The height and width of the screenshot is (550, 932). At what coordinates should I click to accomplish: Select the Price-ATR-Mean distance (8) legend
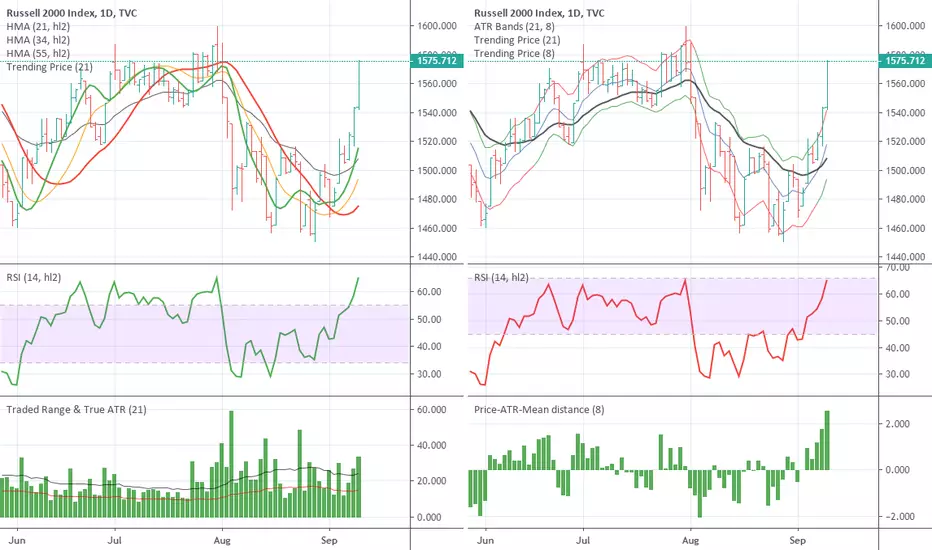539,409
